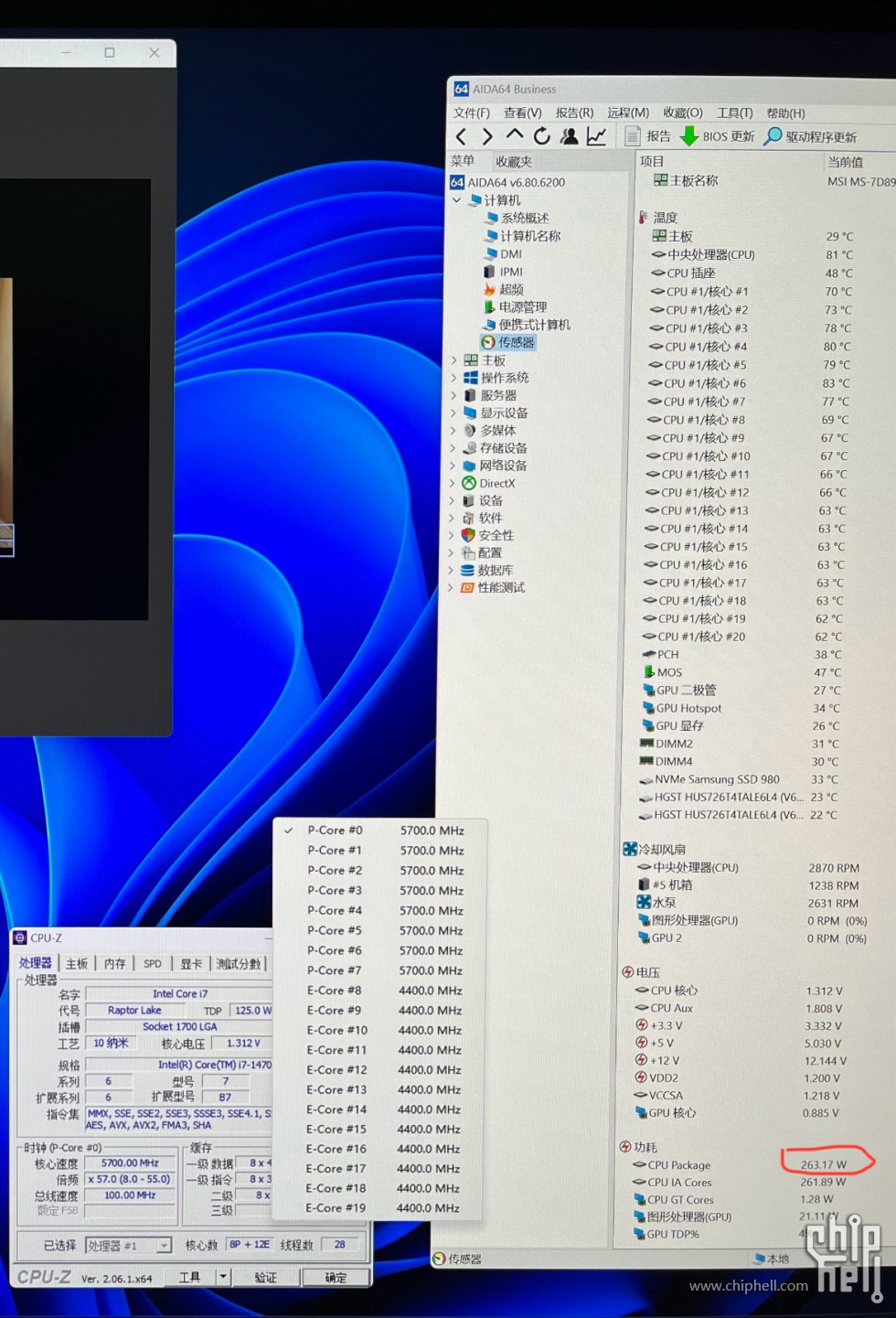Open the arrow beside CPU-Z 工具 button
The image size is (896, 1318).
click(222, 1277)
